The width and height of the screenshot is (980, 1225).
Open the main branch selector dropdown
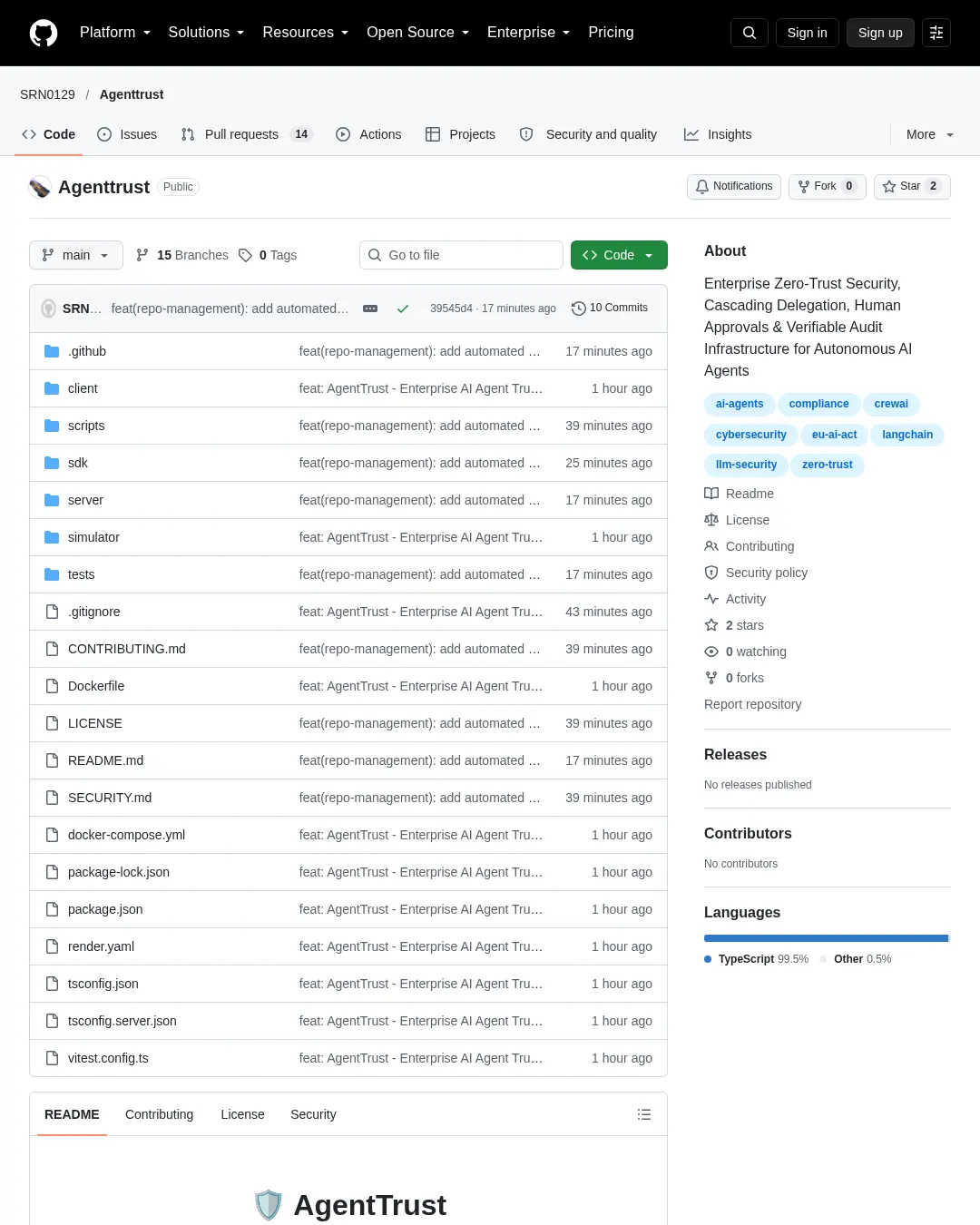75,255
